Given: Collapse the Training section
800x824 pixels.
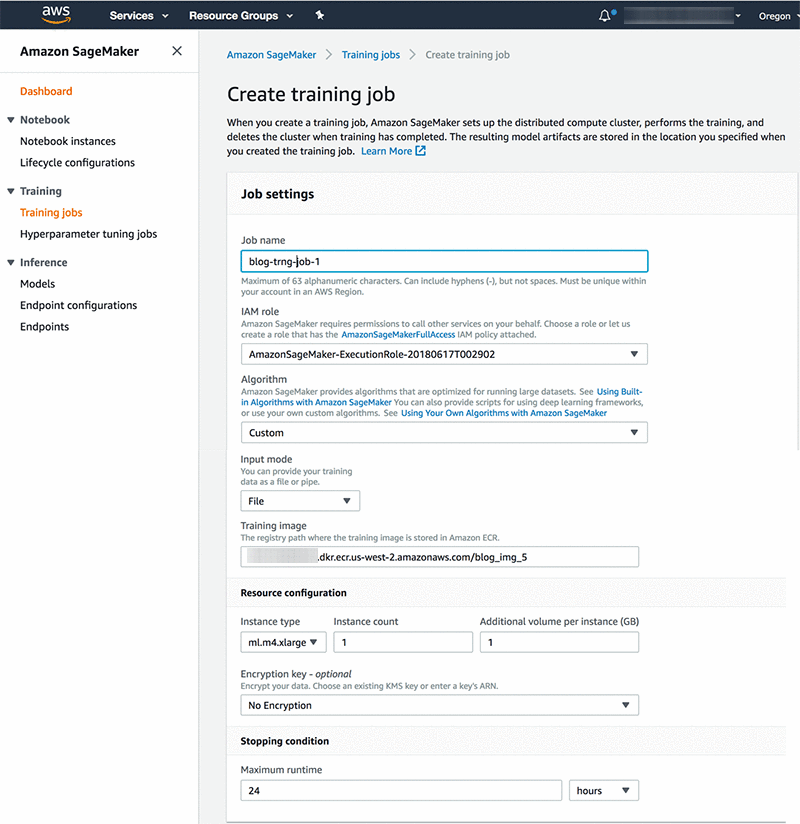Looking at the screenshot, I should tap(11, 191).
